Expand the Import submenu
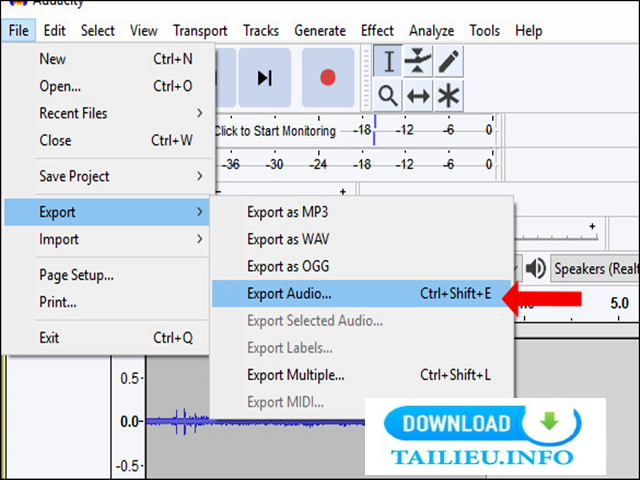Viewport: 640px width, 480px height. point(107,239)
